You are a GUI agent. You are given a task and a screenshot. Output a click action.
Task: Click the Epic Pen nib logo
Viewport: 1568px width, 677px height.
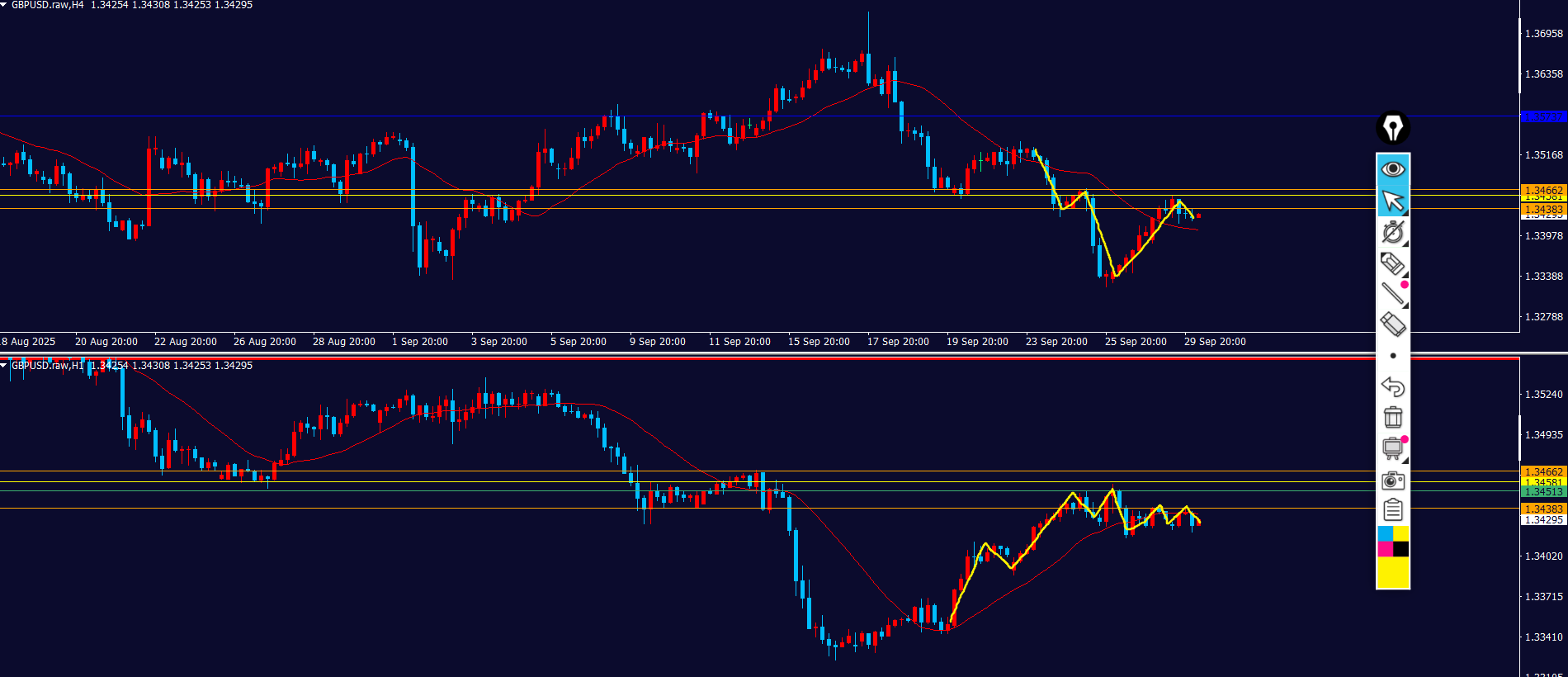(1393, 128)
